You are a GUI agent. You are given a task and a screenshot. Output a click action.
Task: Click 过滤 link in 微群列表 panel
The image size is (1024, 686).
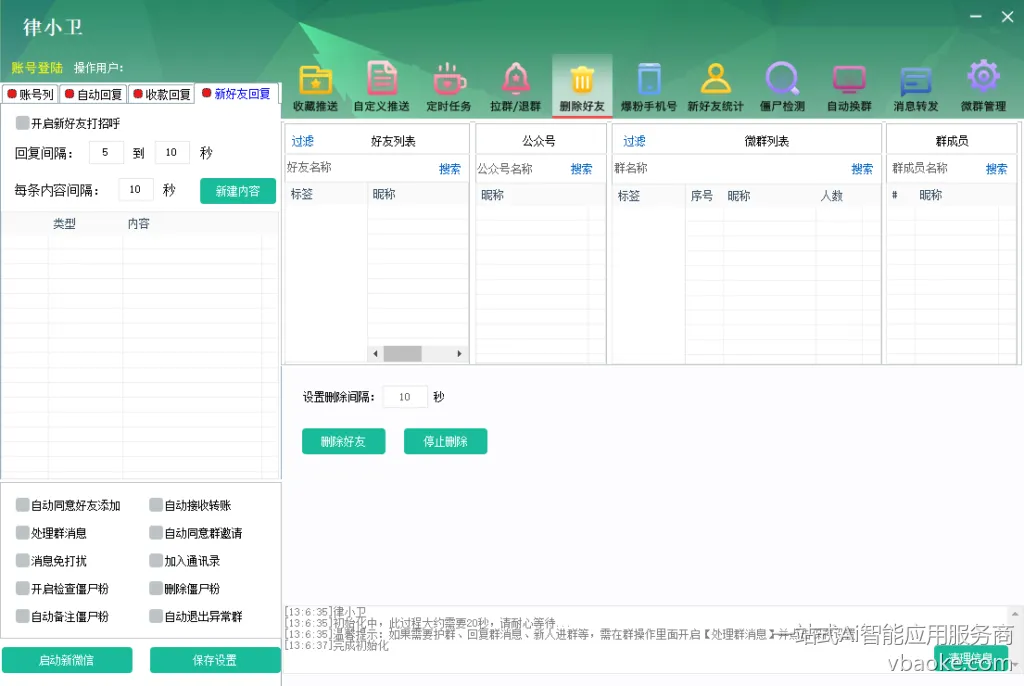633,141
